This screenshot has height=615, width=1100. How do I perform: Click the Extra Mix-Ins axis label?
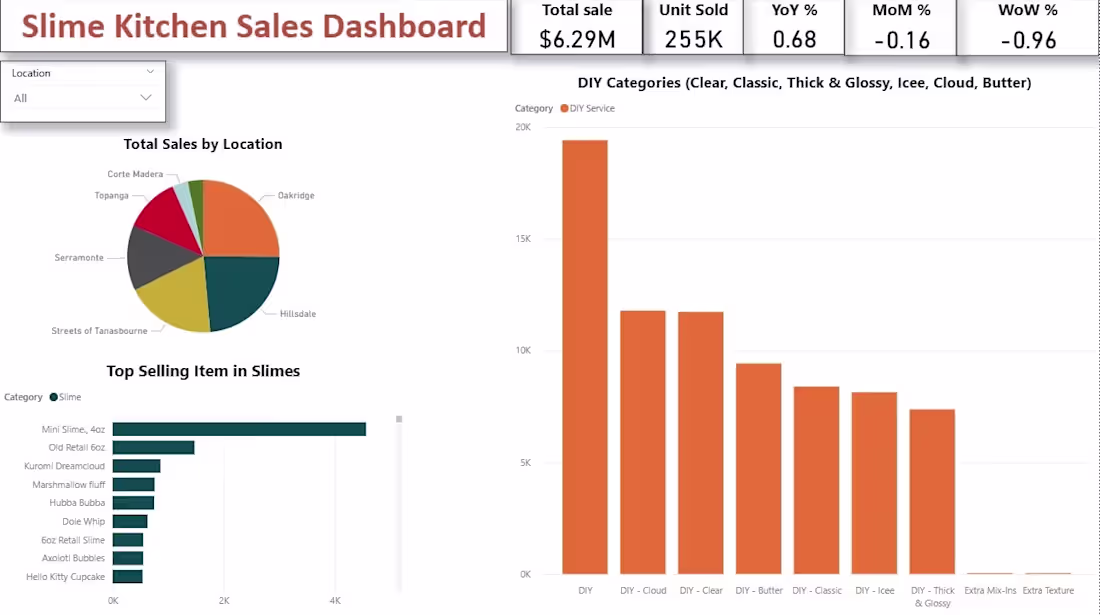[x=990, y=590]
